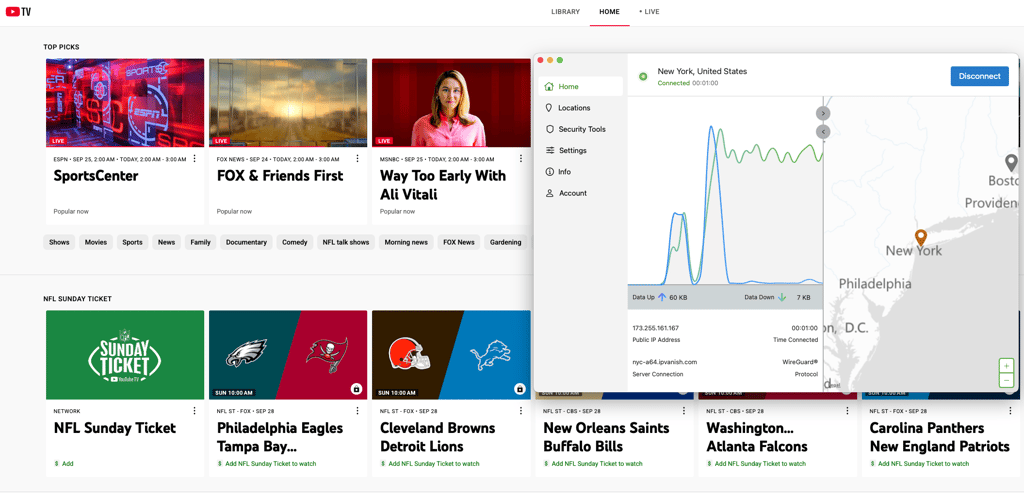Open options menu for New Orleans Saints game

pyautogui.click(x=684, y=411)
